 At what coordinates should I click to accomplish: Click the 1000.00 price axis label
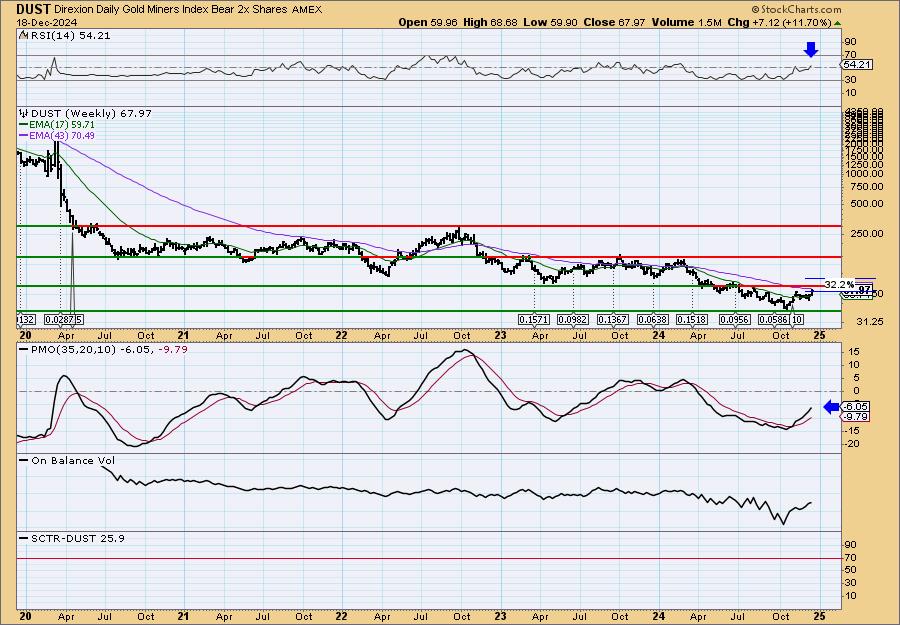pyautogui.click(x=864, y=173)
